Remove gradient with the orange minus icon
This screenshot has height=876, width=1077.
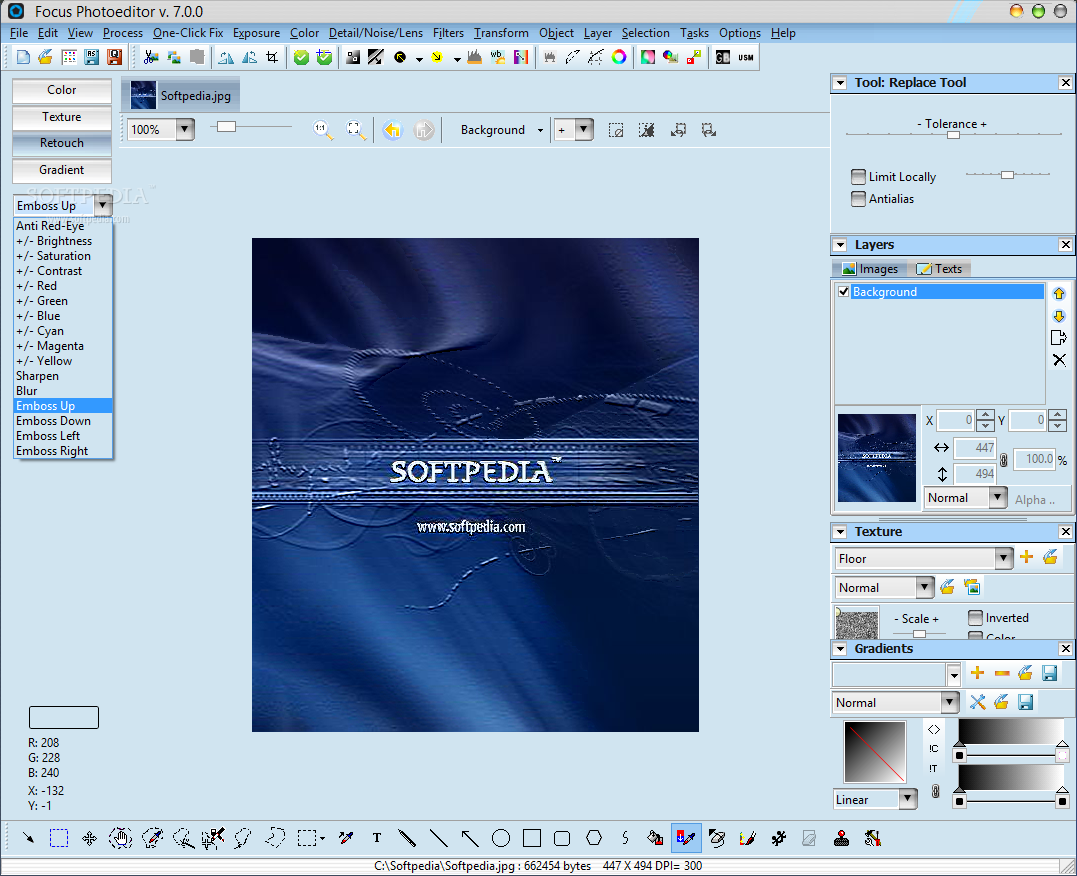click(1002, 673)
